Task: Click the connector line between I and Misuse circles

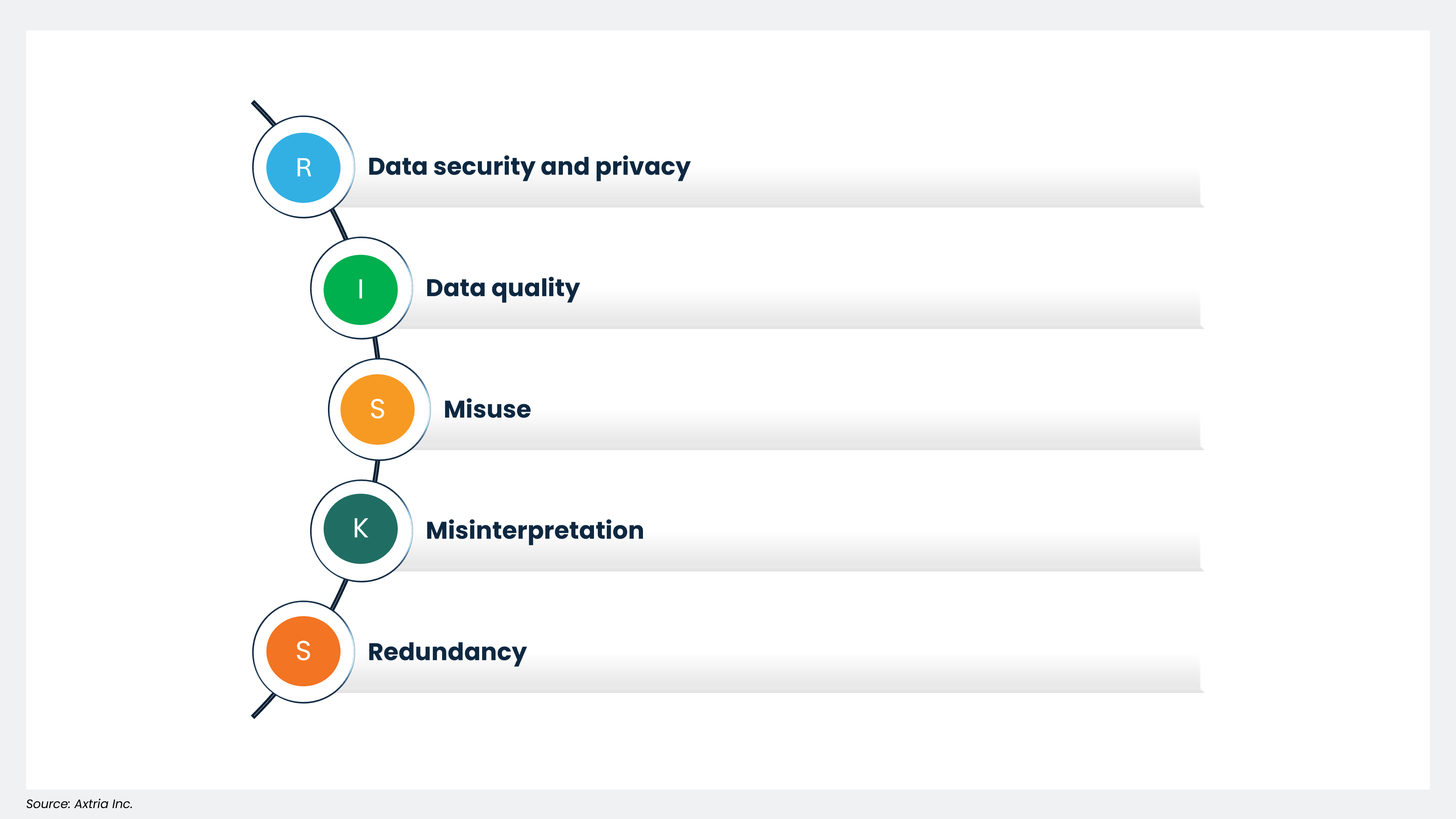Action: coord(377,348)
